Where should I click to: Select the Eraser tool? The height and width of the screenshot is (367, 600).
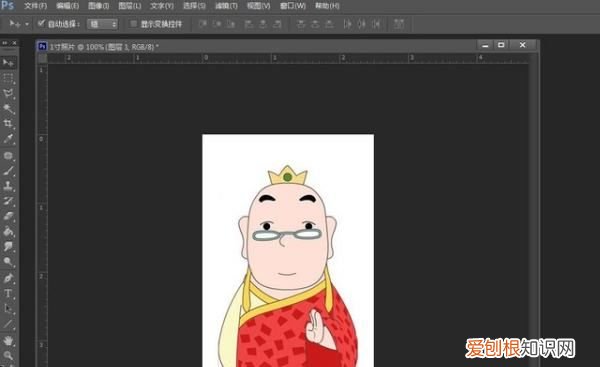[x=8, y=217]
